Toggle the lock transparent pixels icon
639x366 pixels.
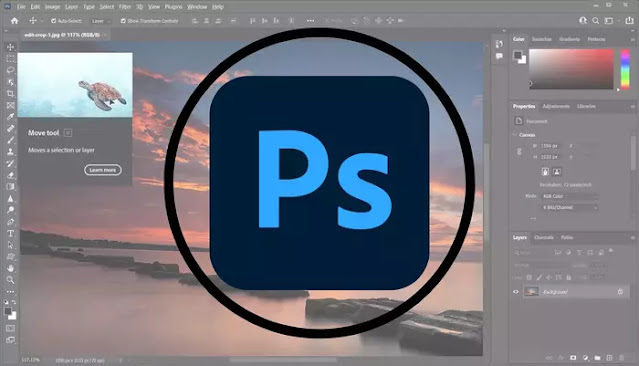coord(529,278)
